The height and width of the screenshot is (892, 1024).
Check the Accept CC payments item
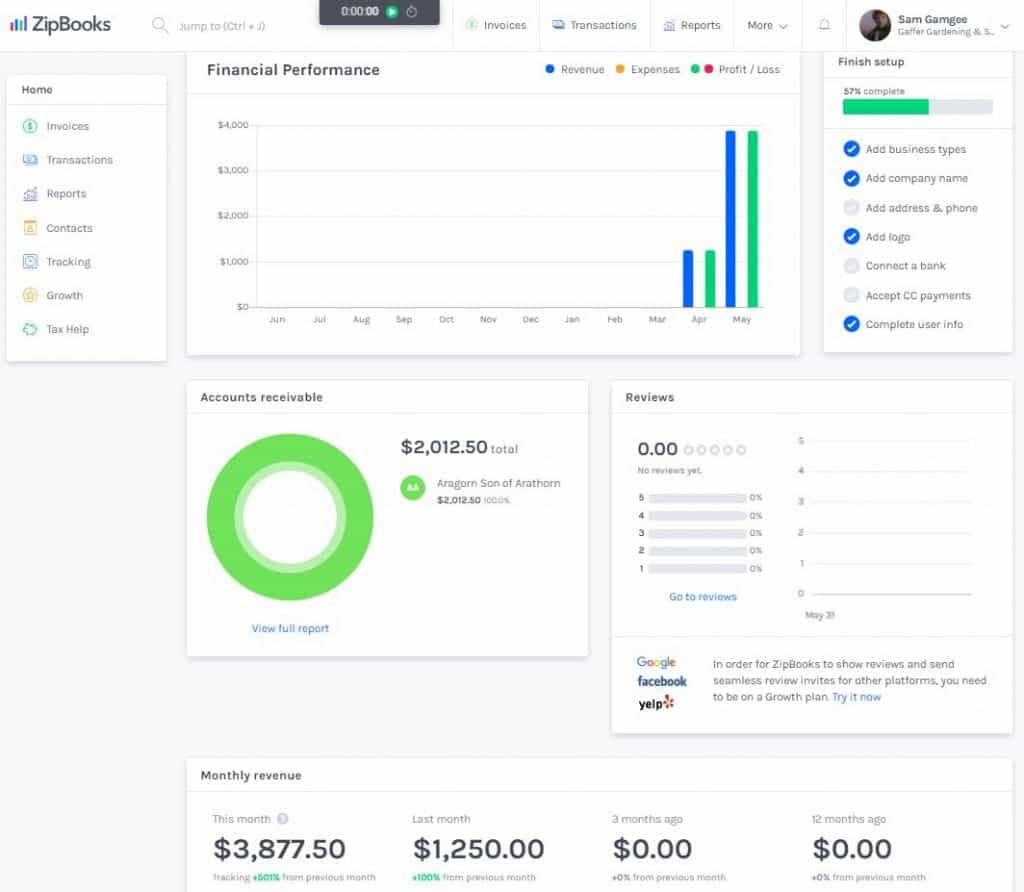point(851,295)
